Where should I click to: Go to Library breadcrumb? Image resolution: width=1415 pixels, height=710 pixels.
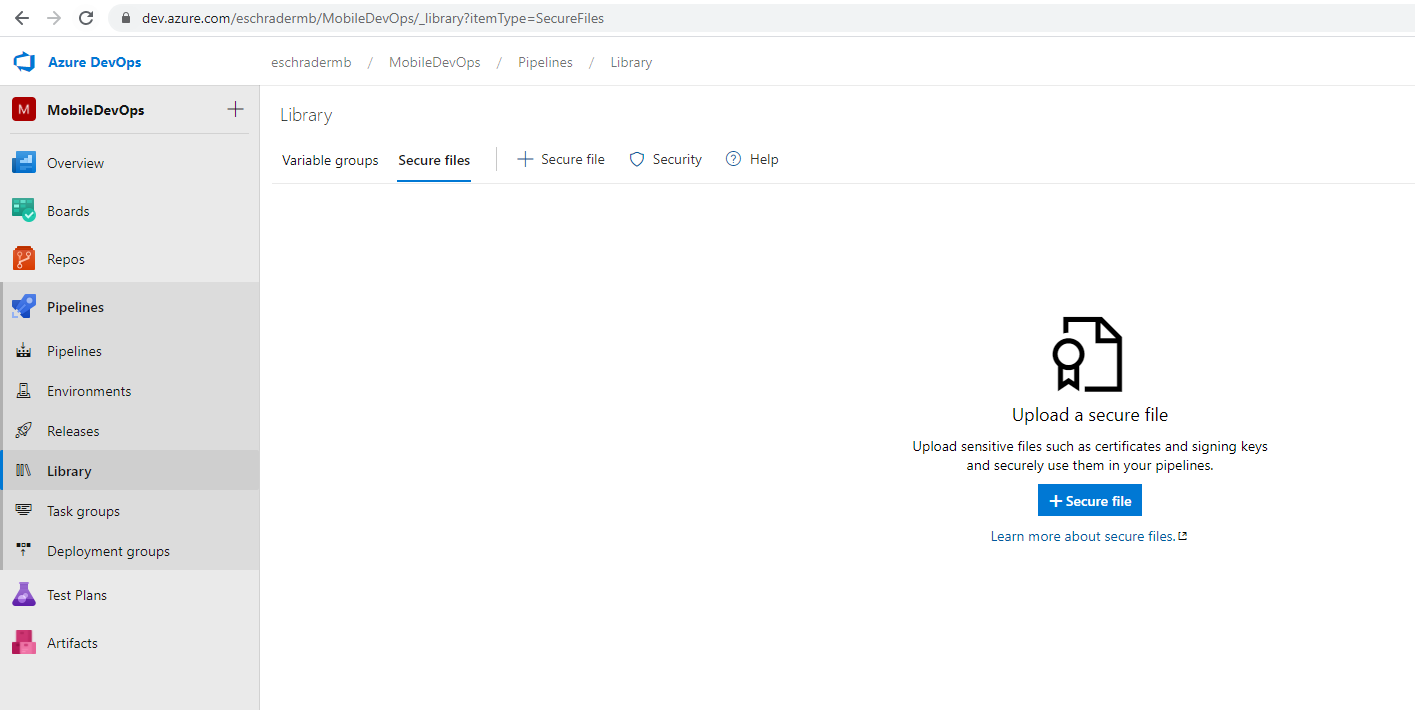(x=631, y=62)
